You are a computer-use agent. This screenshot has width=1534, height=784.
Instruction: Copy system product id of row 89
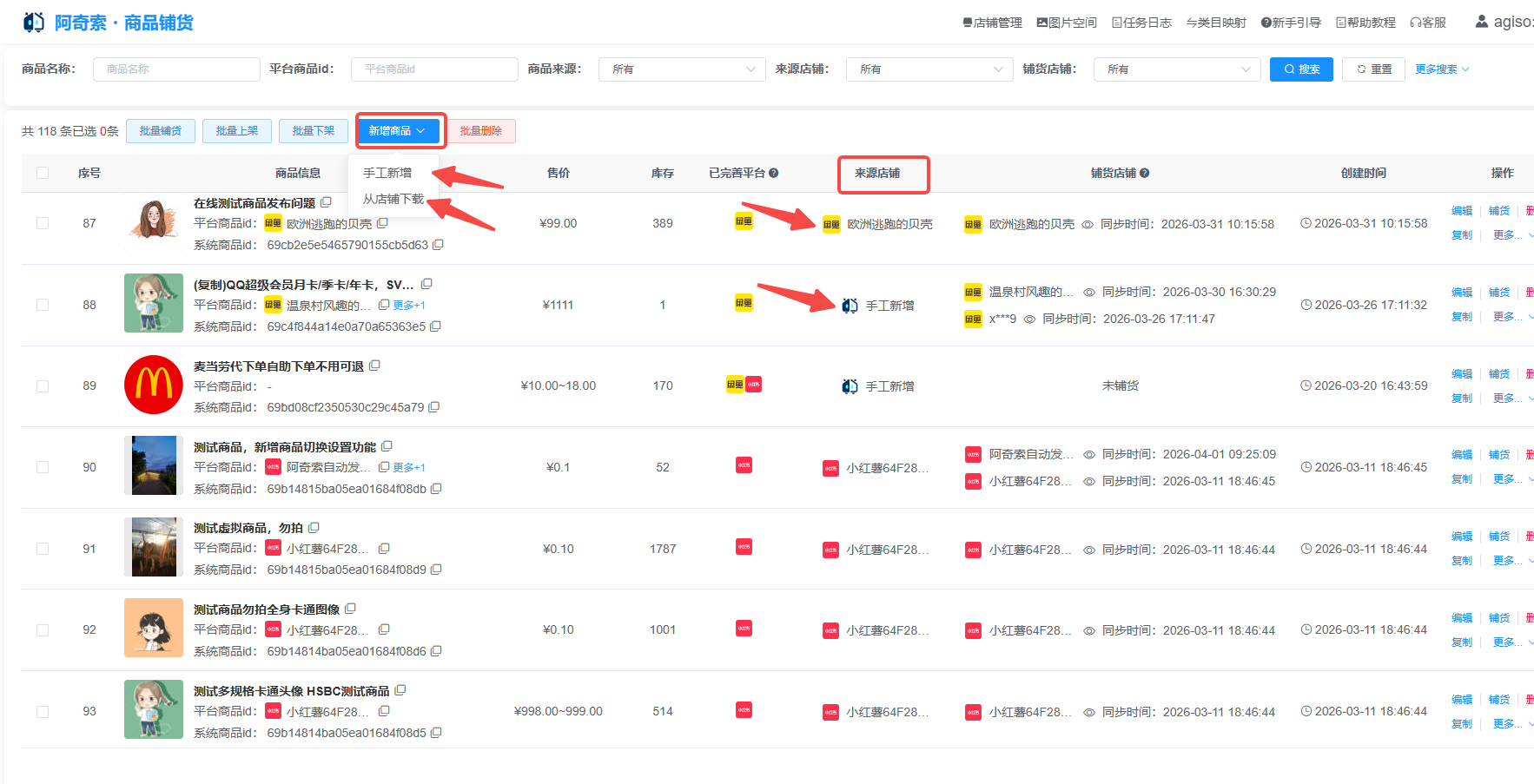click(434, 407)
